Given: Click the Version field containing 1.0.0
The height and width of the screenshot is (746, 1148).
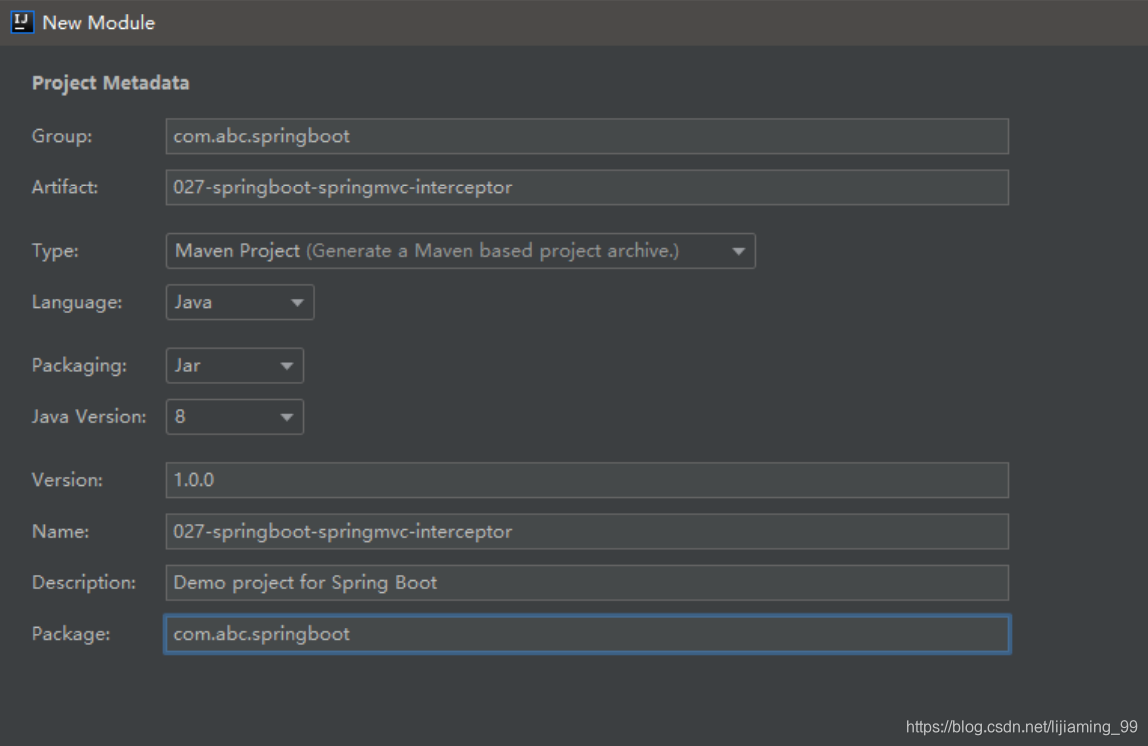Looking at the screenshot, I should coord(587,480).
